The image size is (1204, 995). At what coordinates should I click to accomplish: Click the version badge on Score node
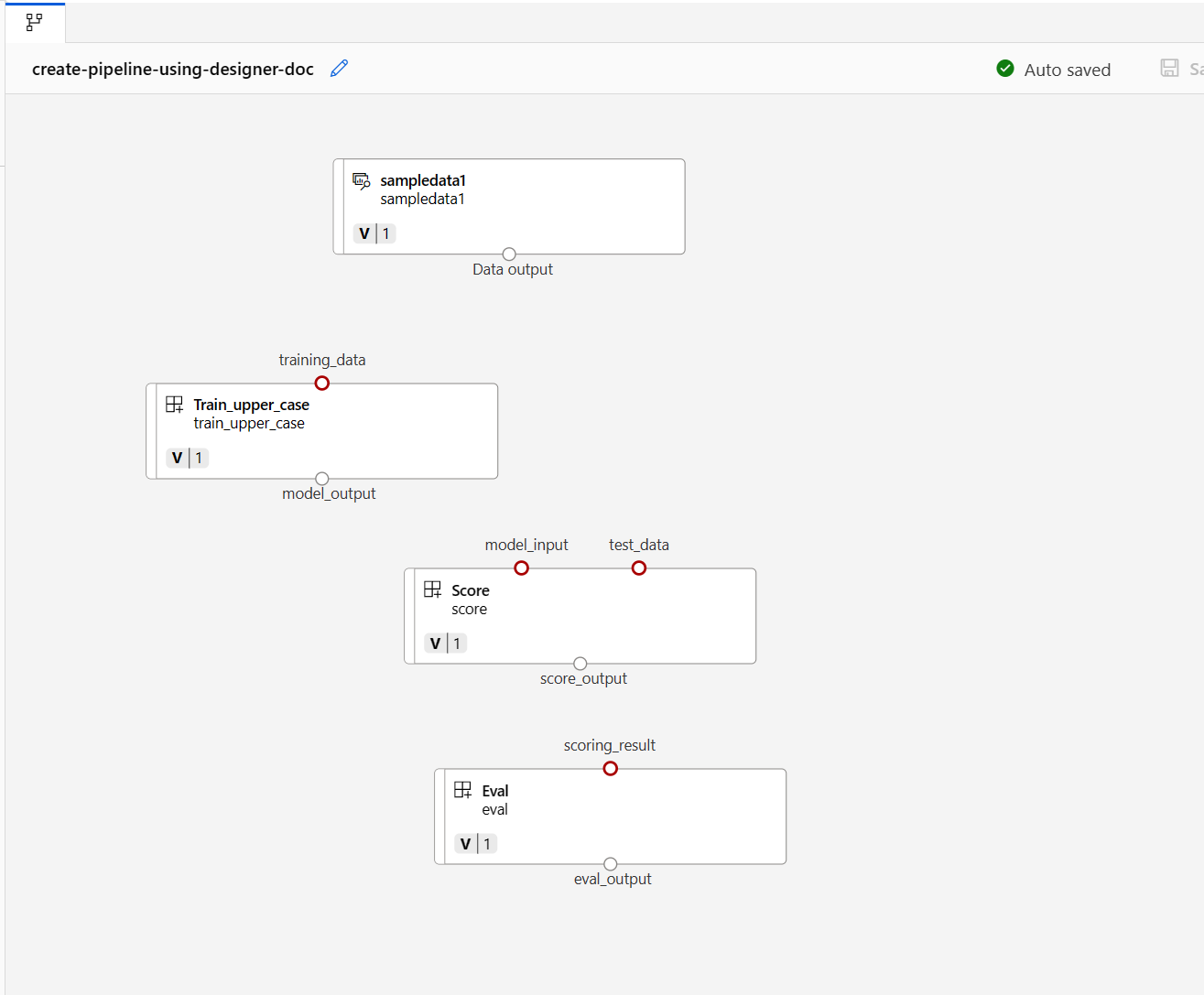pos(446,644)
